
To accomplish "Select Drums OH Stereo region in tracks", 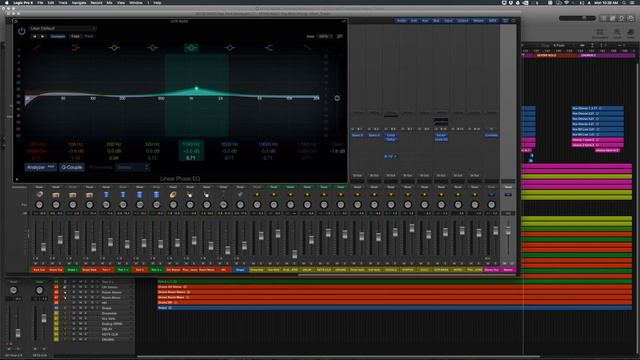I will pyautogui.click(x=394, y=287).
